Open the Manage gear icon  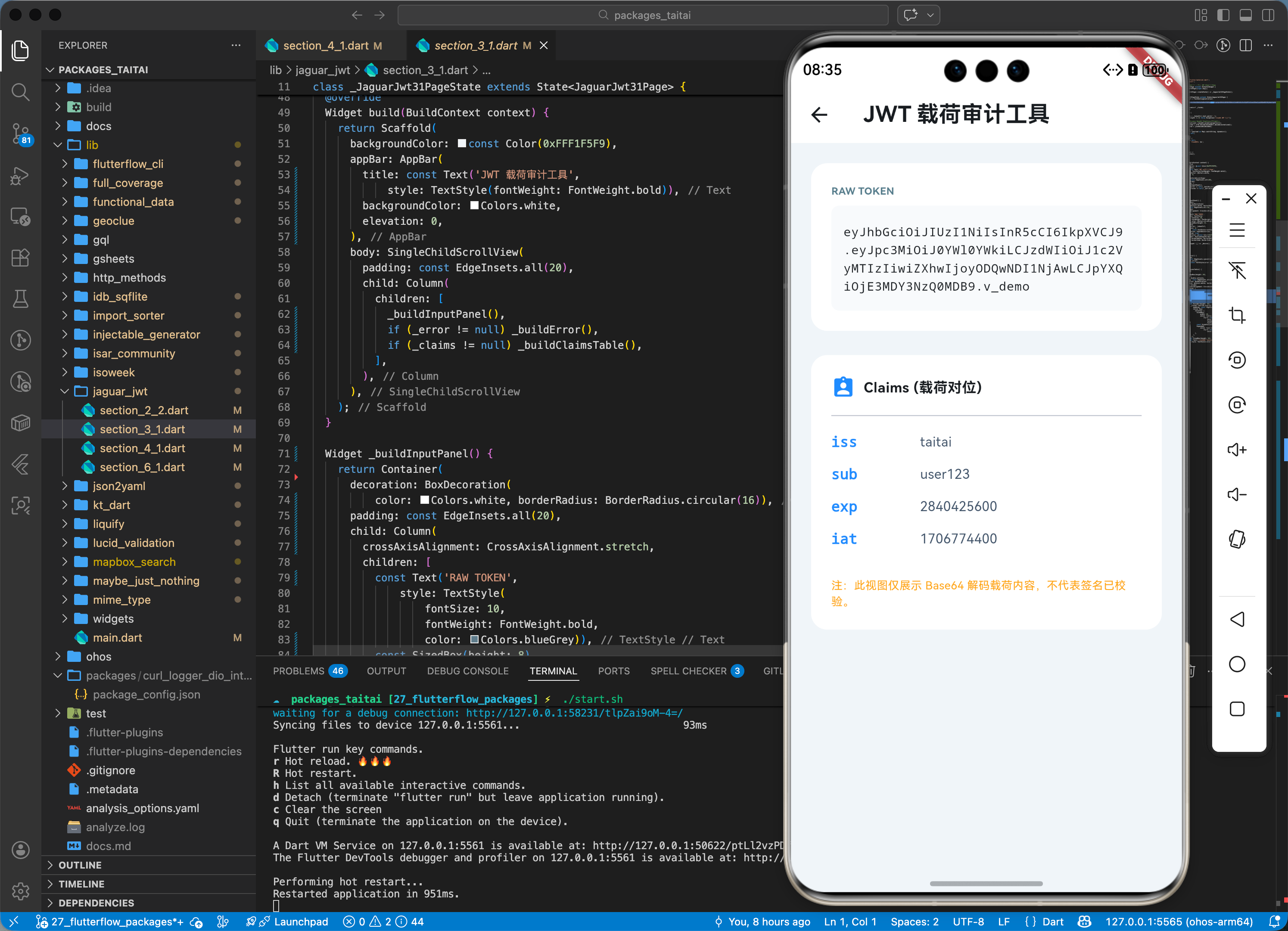(20, 891)
